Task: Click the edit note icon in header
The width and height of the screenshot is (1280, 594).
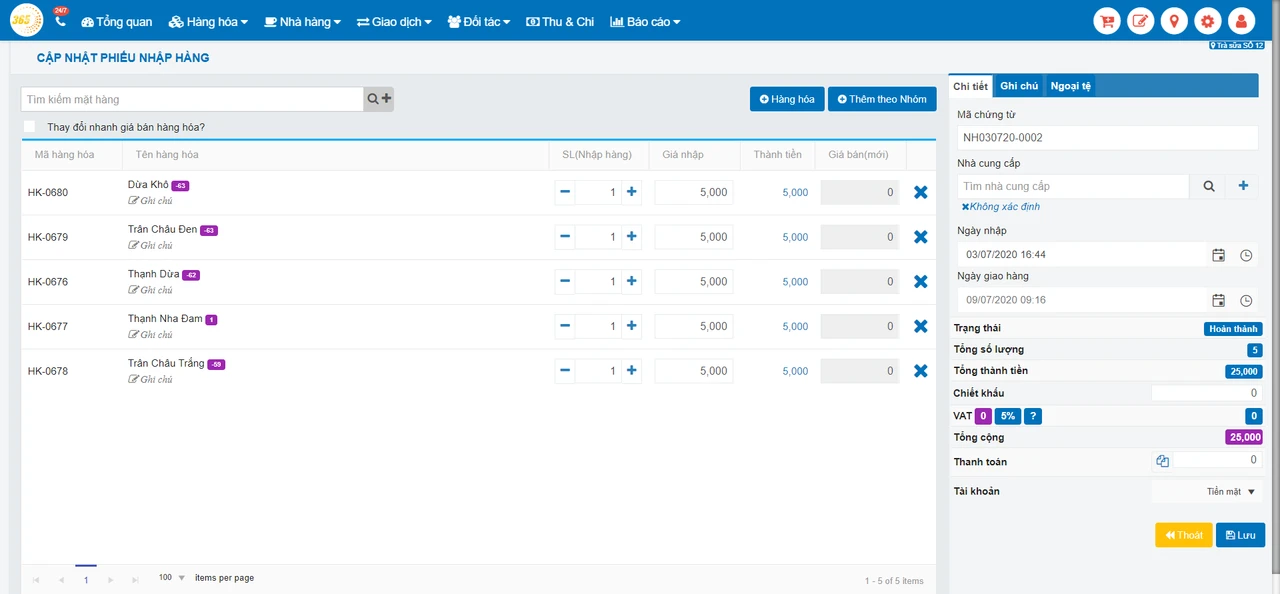Action: 1140,21
